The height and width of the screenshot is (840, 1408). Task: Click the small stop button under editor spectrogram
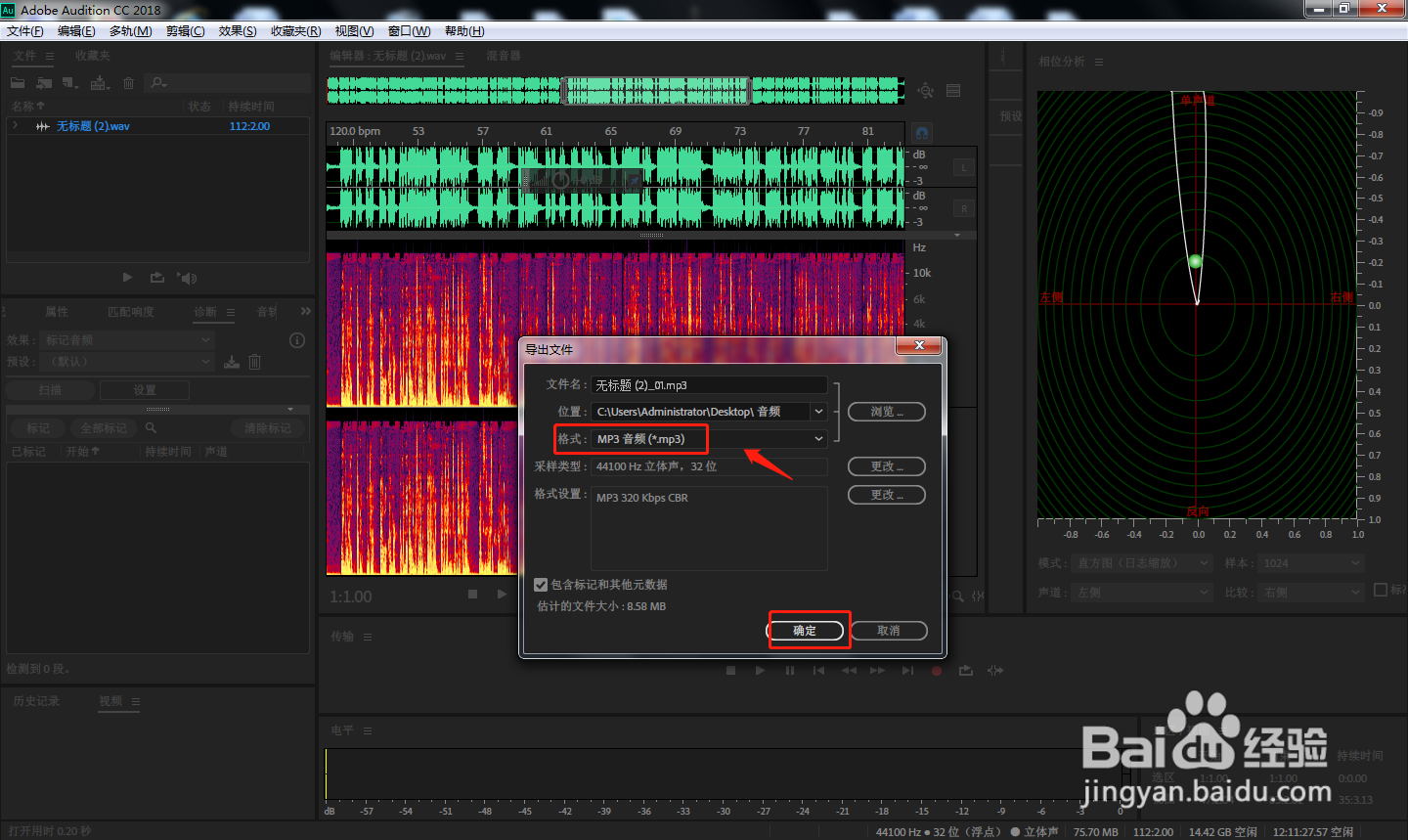click(473, 595)
